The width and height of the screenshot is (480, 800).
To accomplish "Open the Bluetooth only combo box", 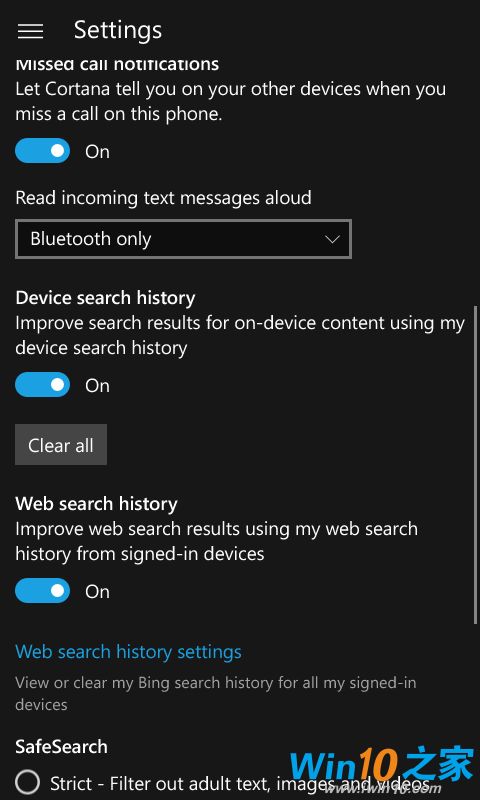I will click(x=183, y=239).
